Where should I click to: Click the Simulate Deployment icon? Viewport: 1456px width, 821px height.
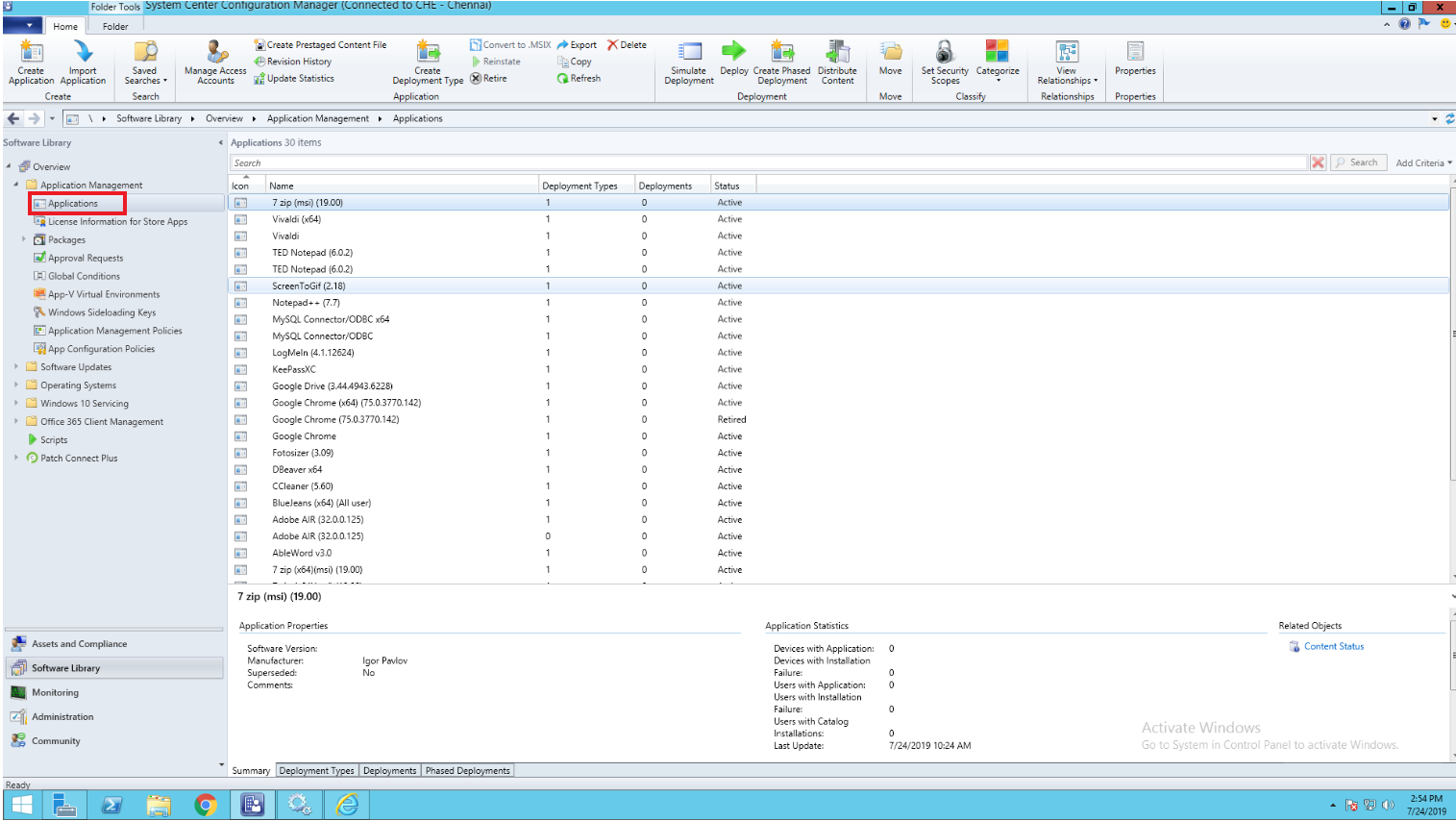click(688, 61)
